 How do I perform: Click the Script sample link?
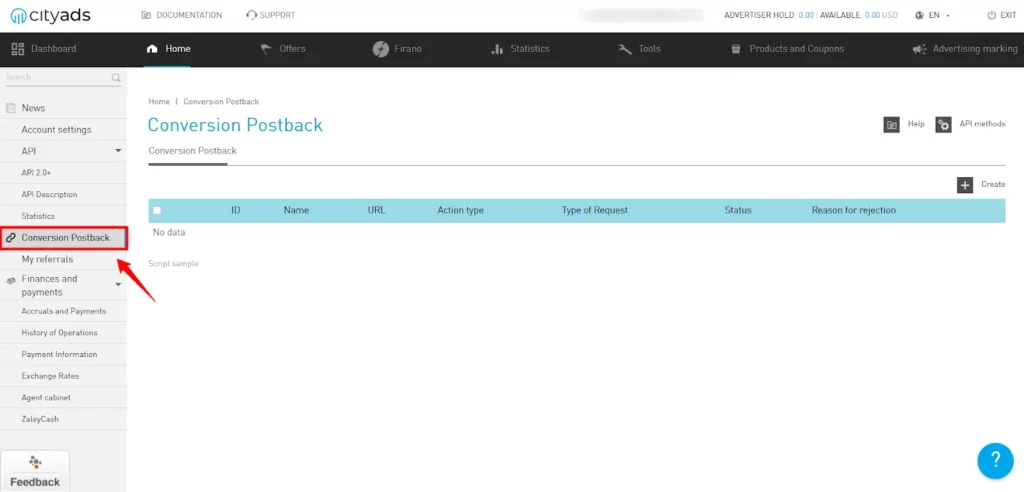(x=173, y=264)
